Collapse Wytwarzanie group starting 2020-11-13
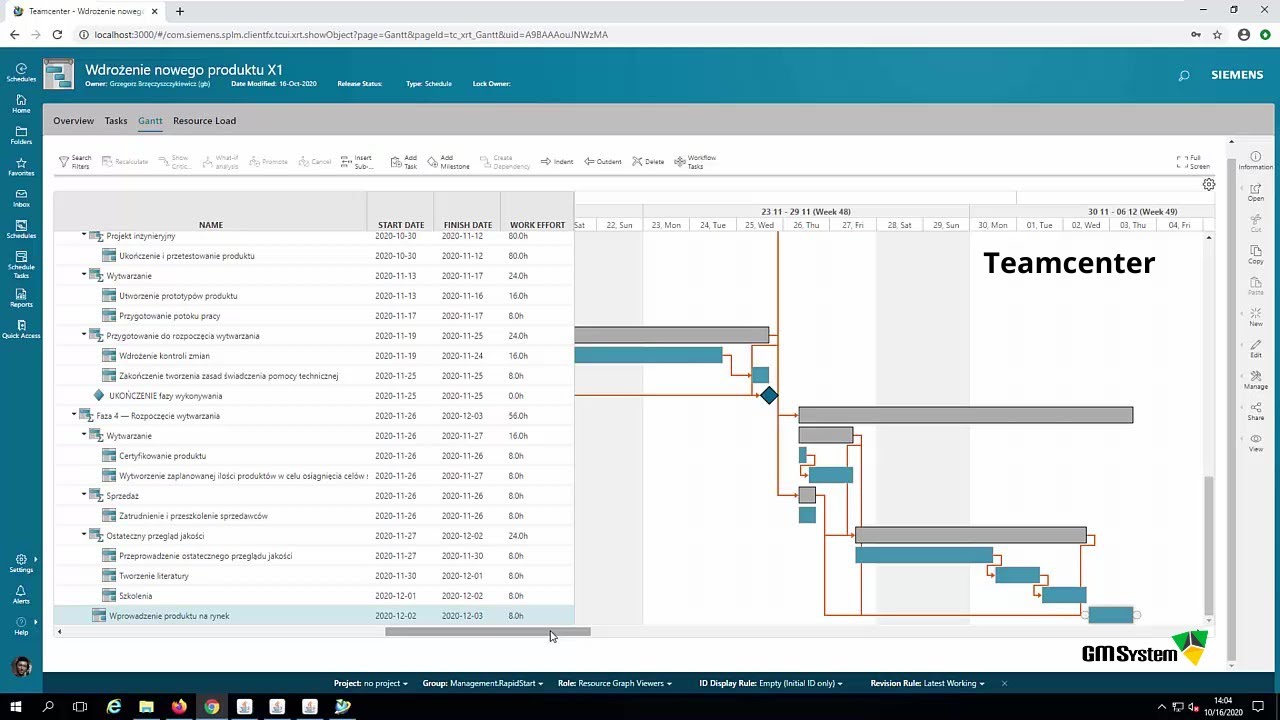 (x=84, y=275)
